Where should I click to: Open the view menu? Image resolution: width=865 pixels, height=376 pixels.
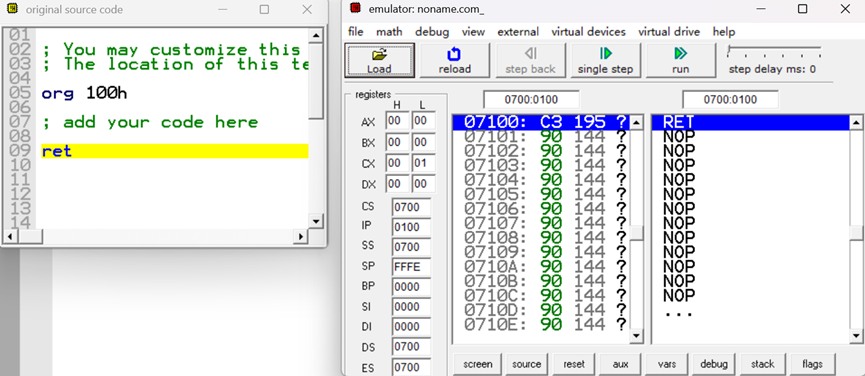tap(473, 32)
